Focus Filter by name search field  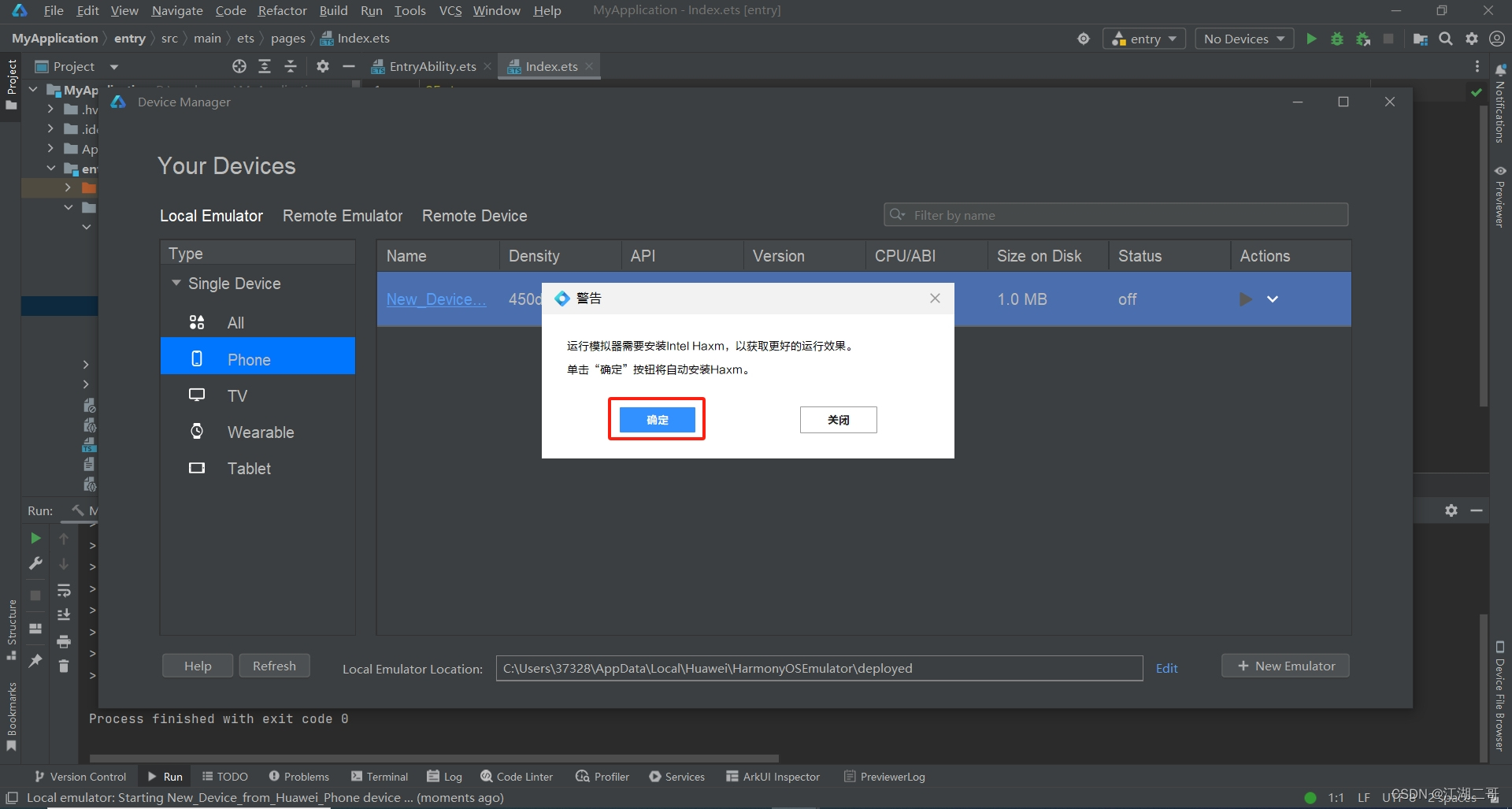tap(1116, 215)
